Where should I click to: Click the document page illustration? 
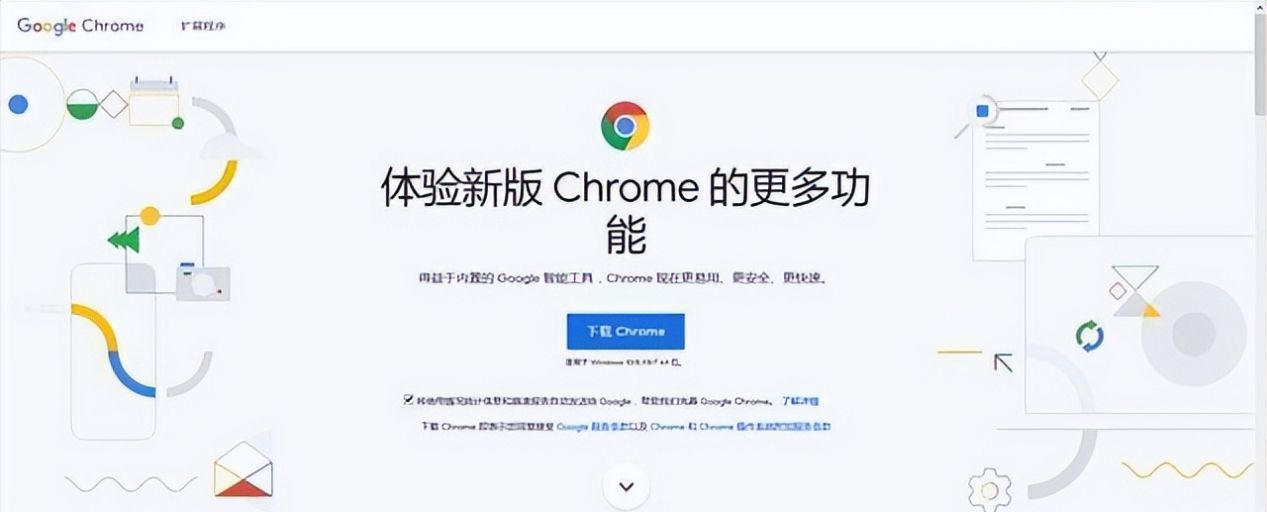[x=1036, y=181]
